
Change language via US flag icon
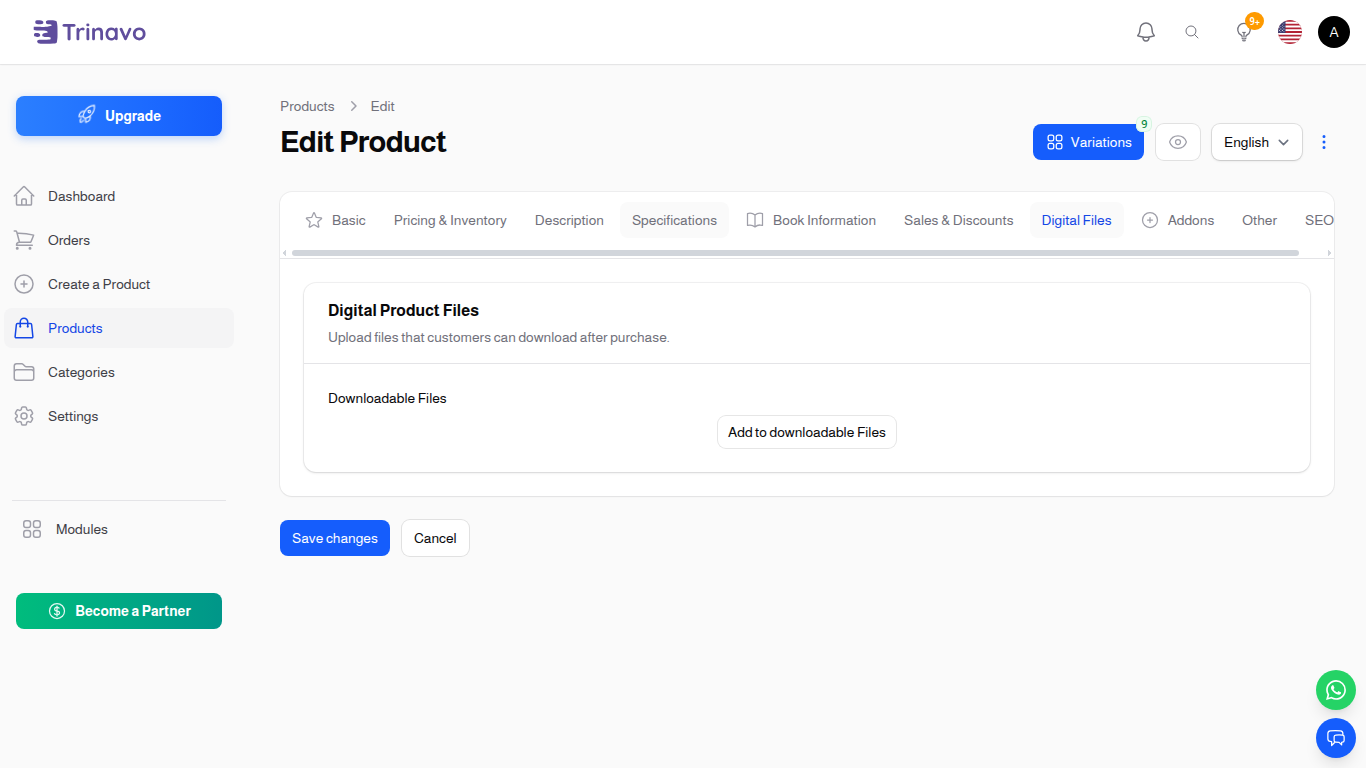coord(1290,32)
